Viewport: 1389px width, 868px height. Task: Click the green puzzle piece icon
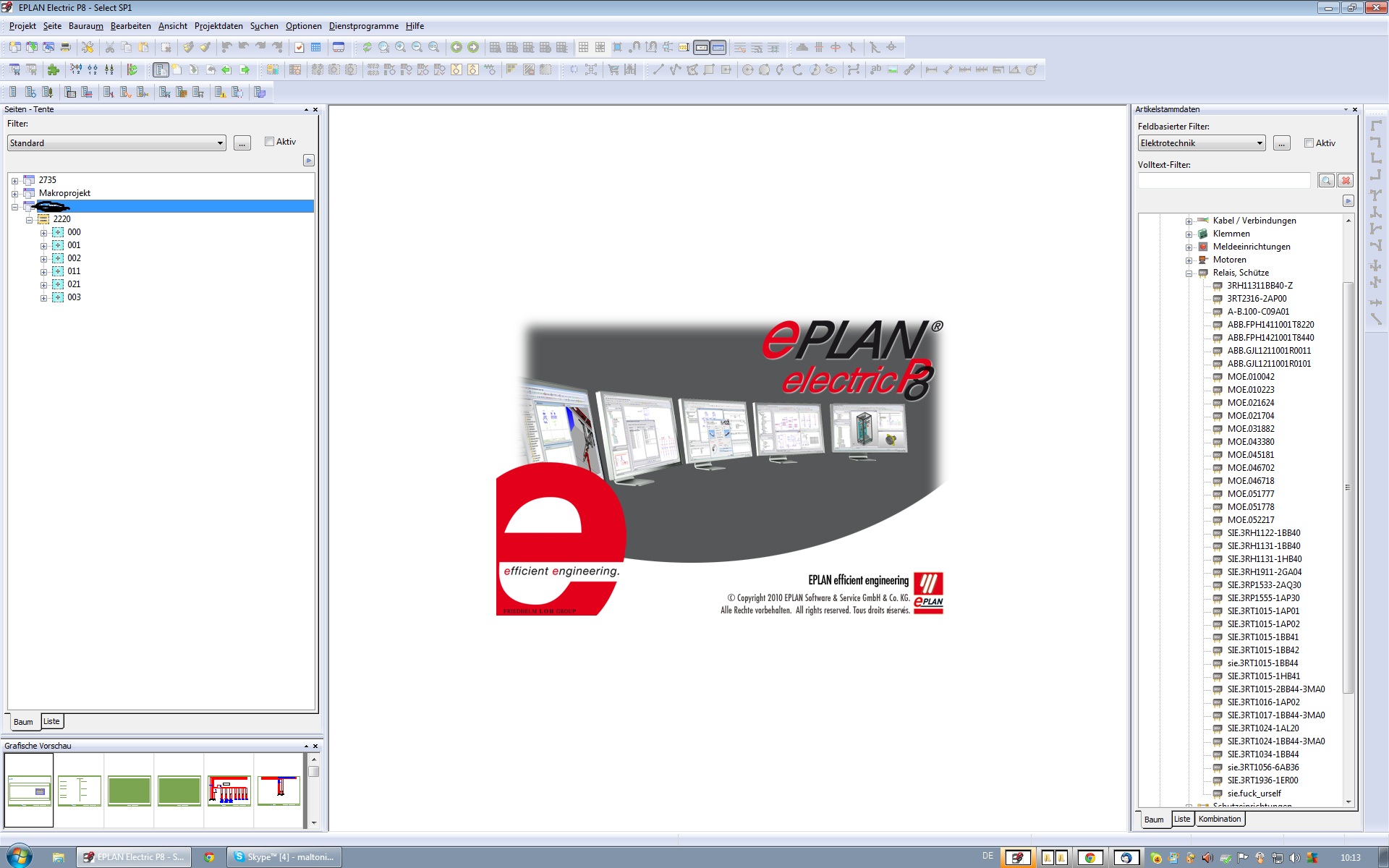[x=53, y=69]
